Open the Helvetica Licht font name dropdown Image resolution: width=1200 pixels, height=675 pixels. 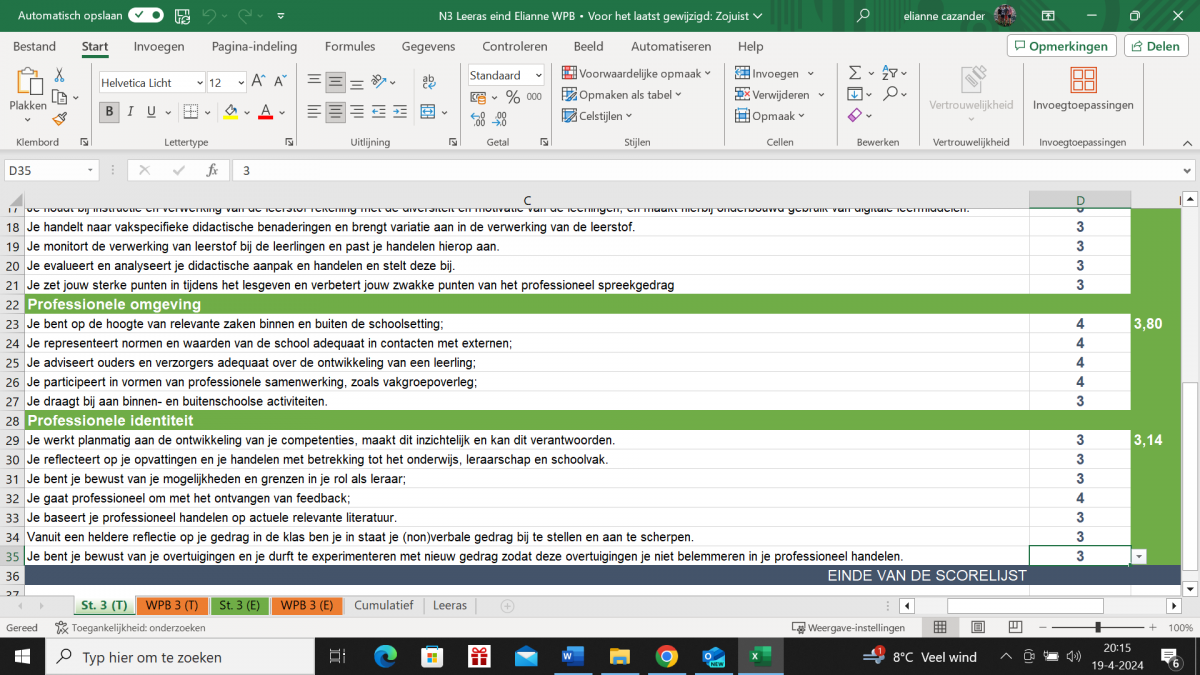click(199, 83)
